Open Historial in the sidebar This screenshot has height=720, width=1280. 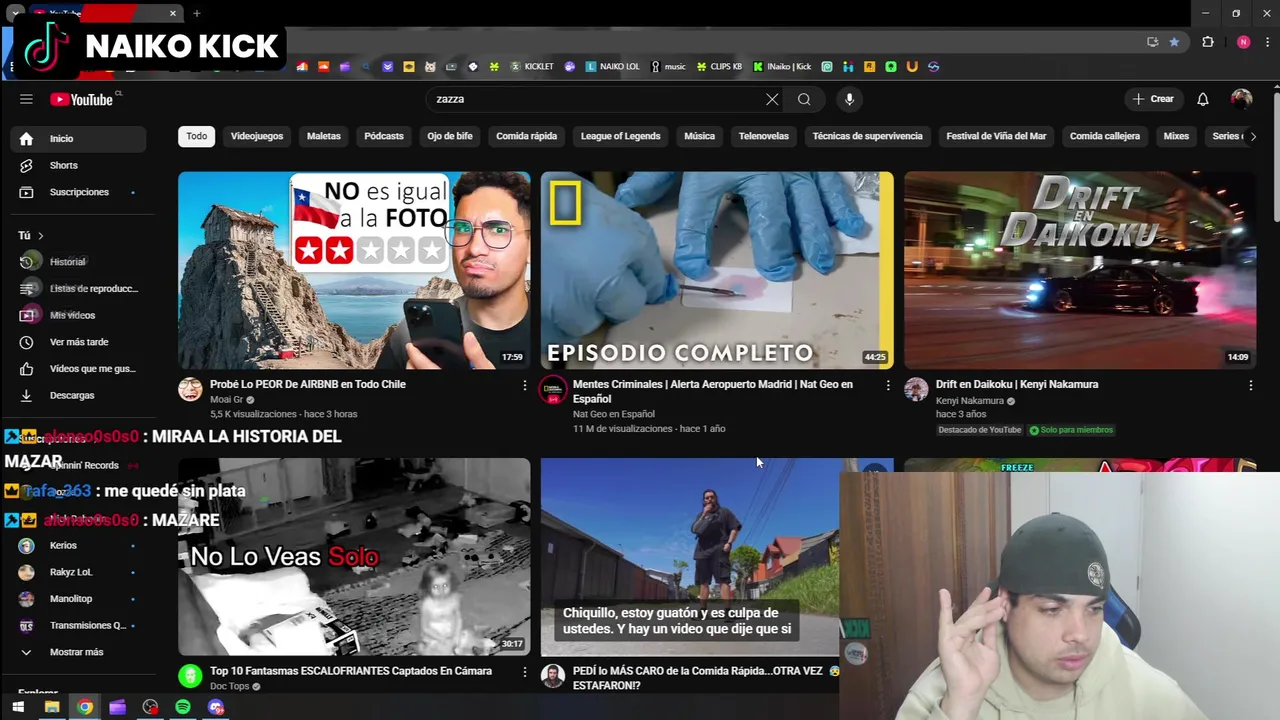pyautogui.click(x=80, y=262)
